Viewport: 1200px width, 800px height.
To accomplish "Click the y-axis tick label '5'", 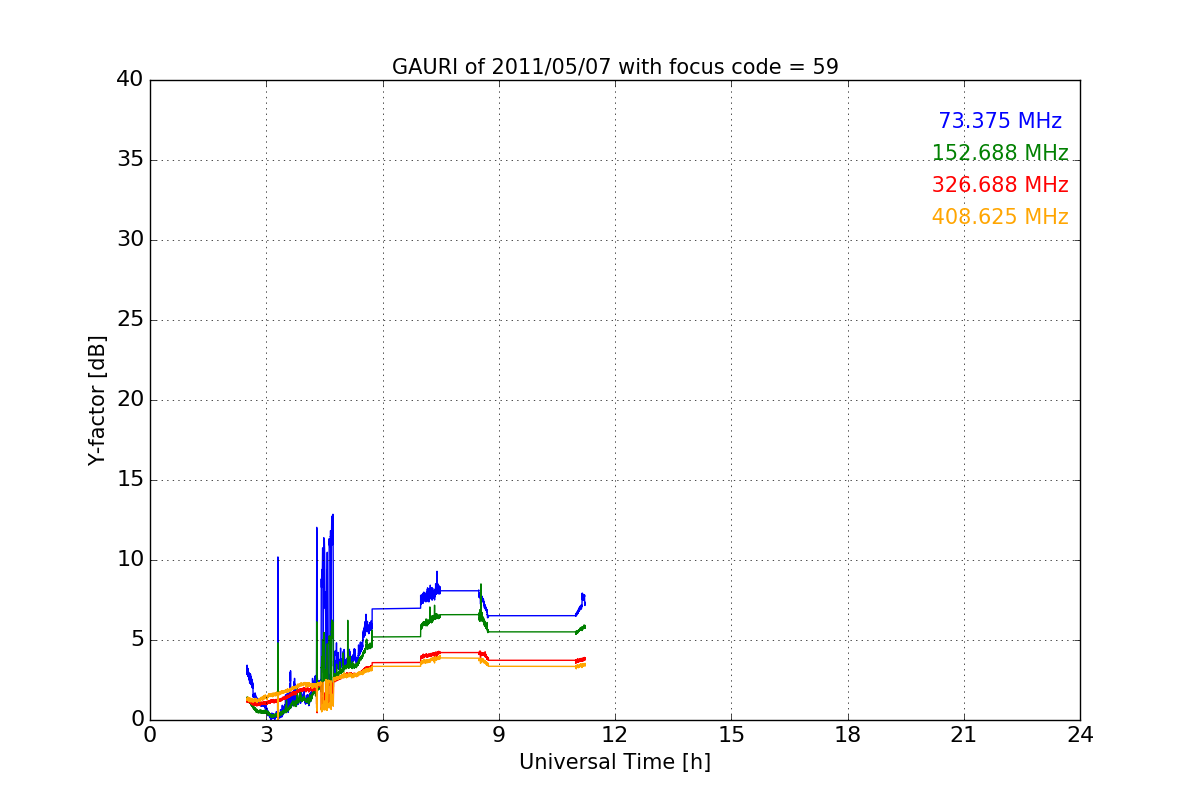I will [x=137, y=640].
